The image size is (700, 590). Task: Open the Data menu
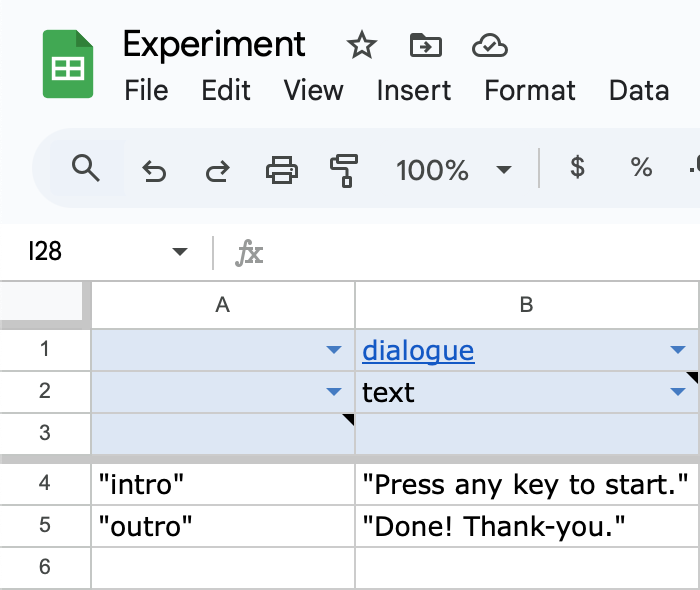point(639,91)
